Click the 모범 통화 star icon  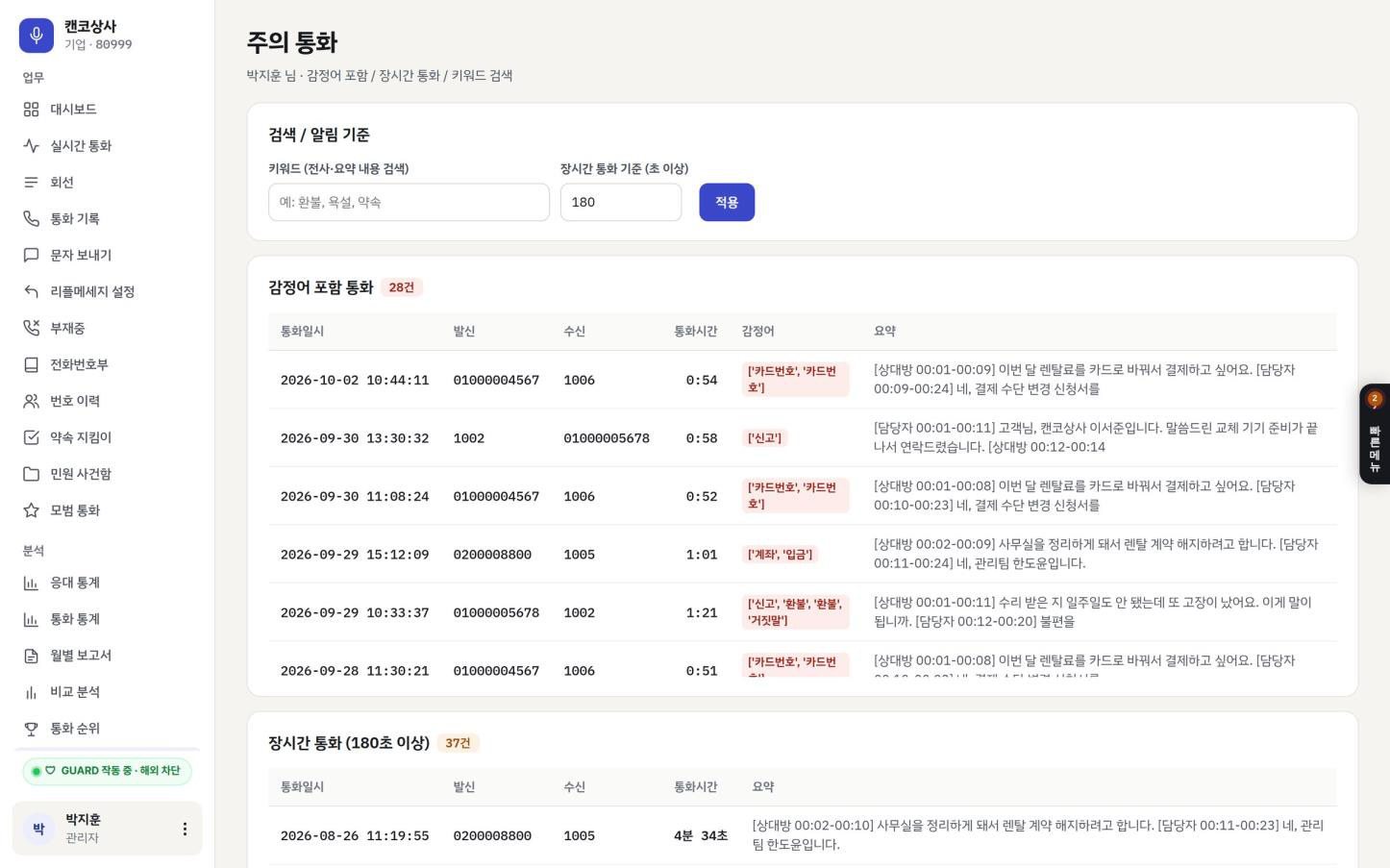click(32, 511)
